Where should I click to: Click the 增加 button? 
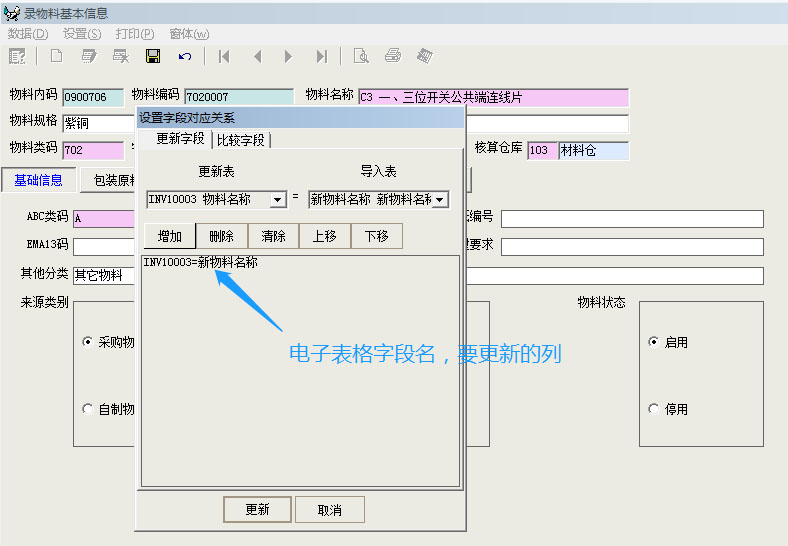[170, 236]
